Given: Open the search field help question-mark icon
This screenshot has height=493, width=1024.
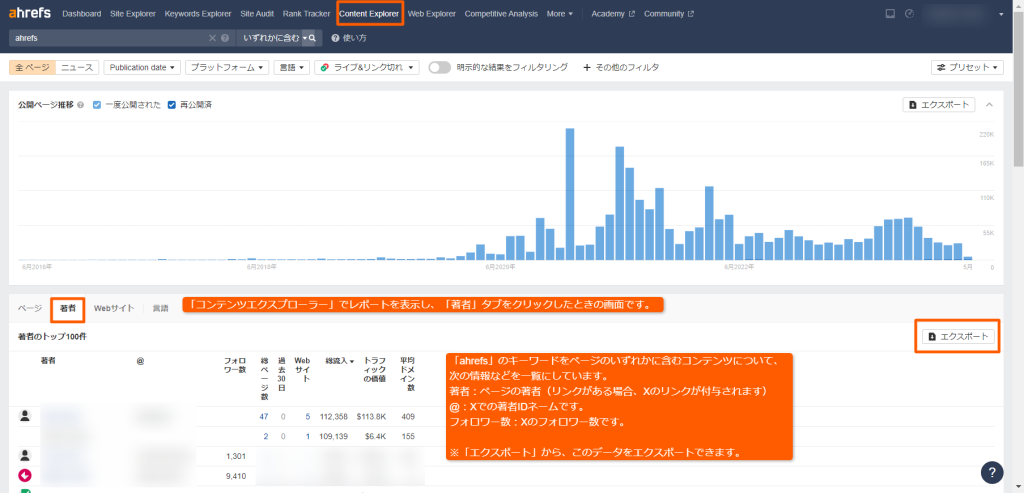Looking at the screenshot, I should pyautogui.click(x=225, y=39).
